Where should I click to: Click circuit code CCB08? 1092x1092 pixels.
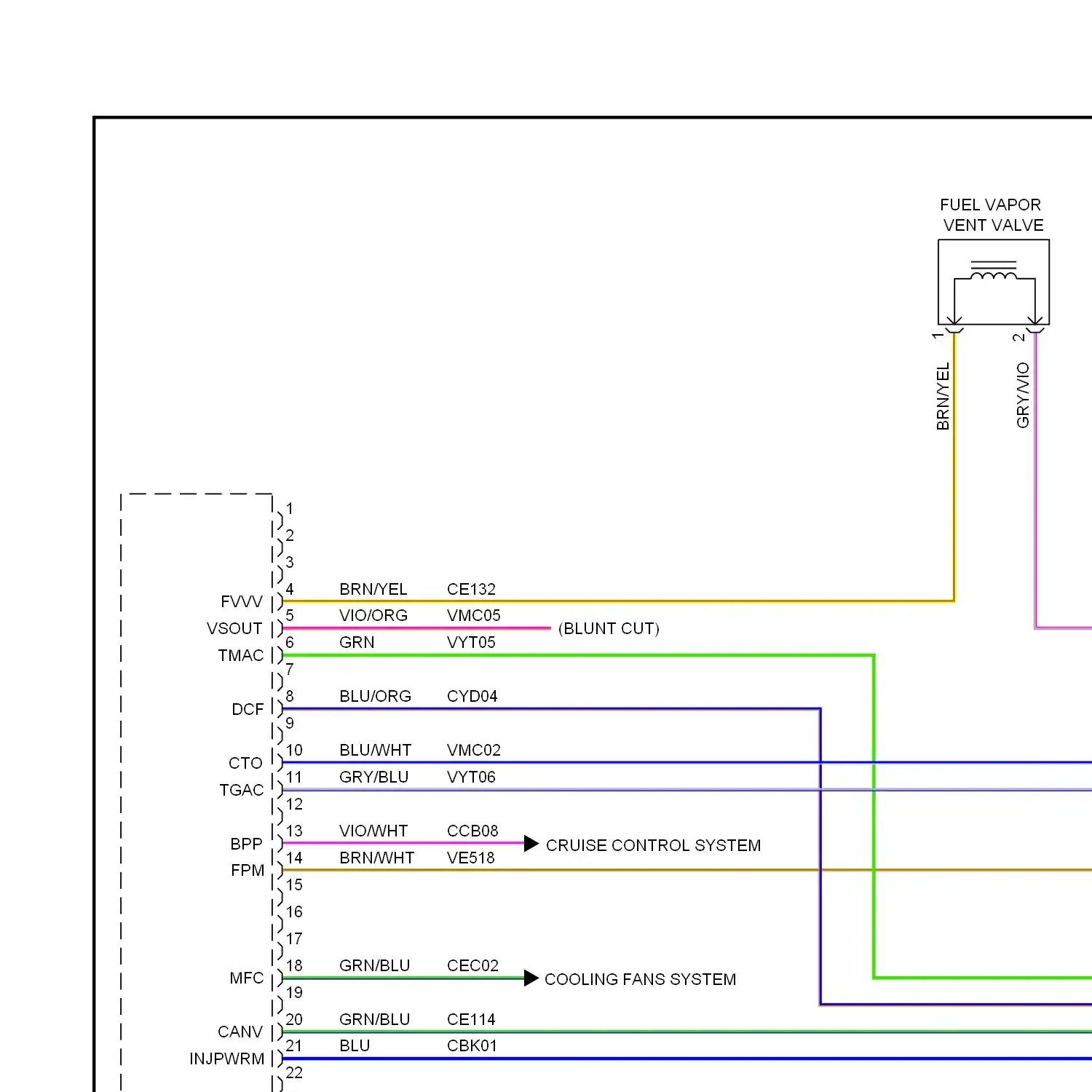click(472, 831)
